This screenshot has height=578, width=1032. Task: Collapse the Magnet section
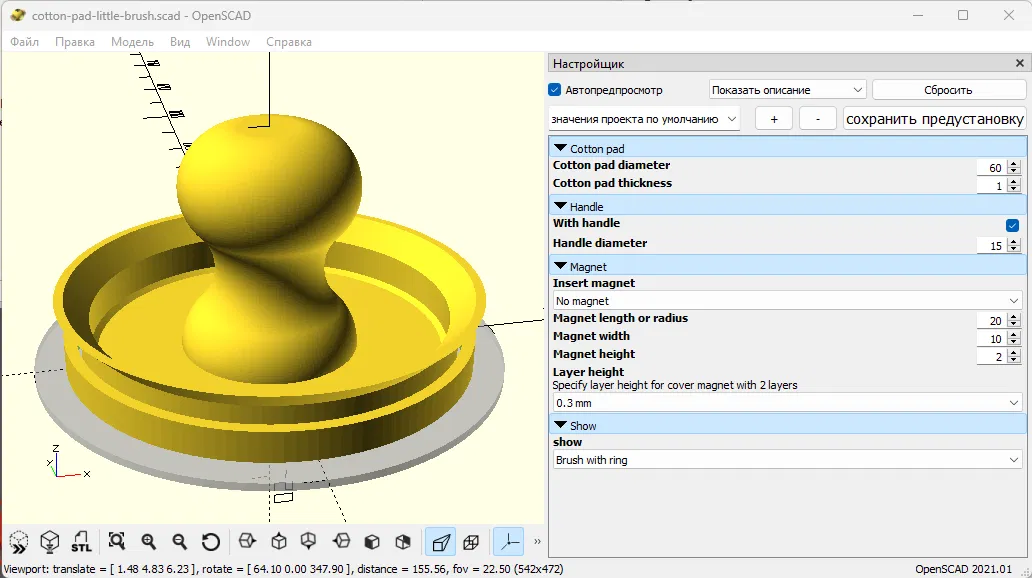click(x=561, y=266)
